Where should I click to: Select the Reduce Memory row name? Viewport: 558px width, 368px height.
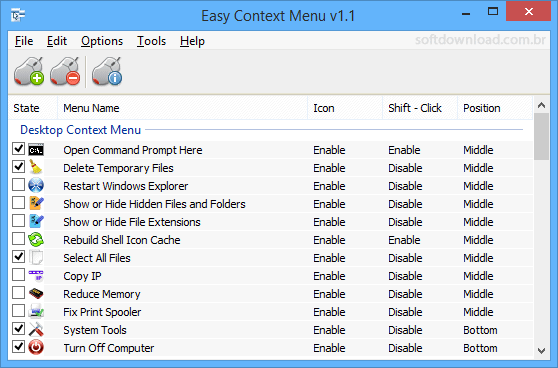pos(102,294)
